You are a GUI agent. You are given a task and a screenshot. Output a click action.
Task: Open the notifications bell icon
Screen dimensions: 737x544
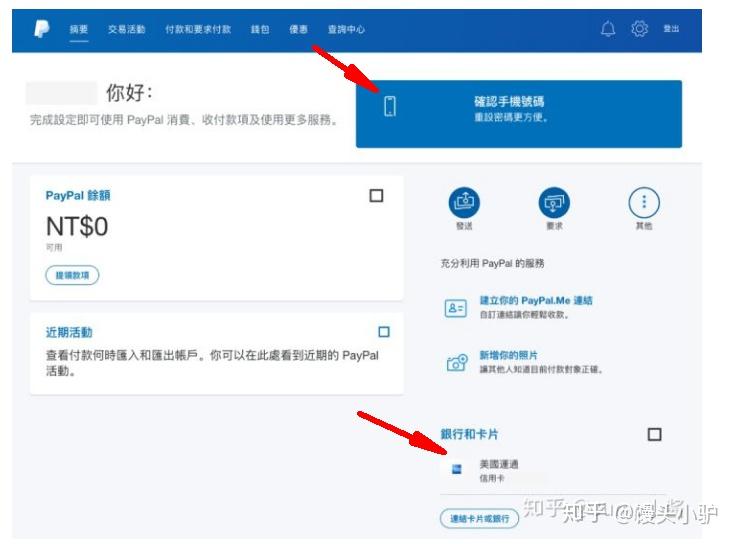click(x=608, y=29)
